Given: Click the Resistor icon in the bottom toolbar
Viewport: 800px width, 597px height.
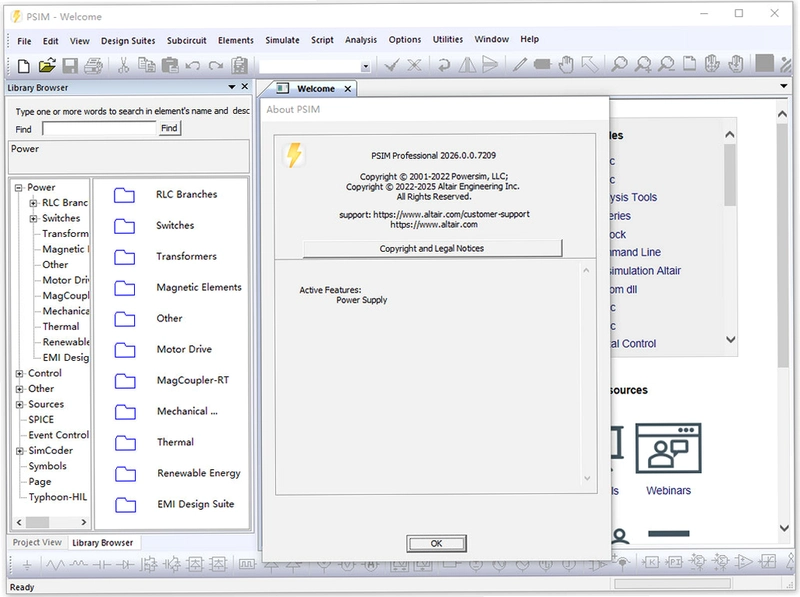Looking at the screenshot, I should 56,565.
